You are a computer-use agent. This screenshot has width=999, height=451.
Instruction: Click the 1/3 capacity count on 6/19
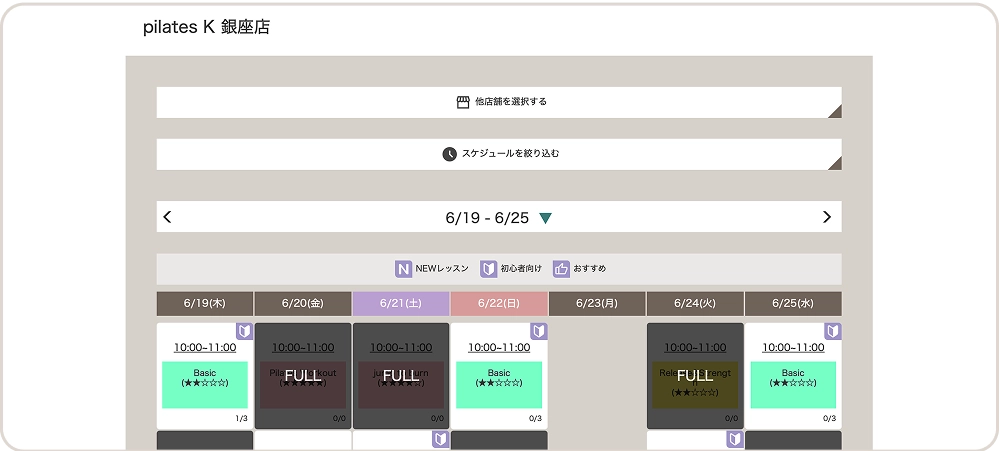pos(241,419)
